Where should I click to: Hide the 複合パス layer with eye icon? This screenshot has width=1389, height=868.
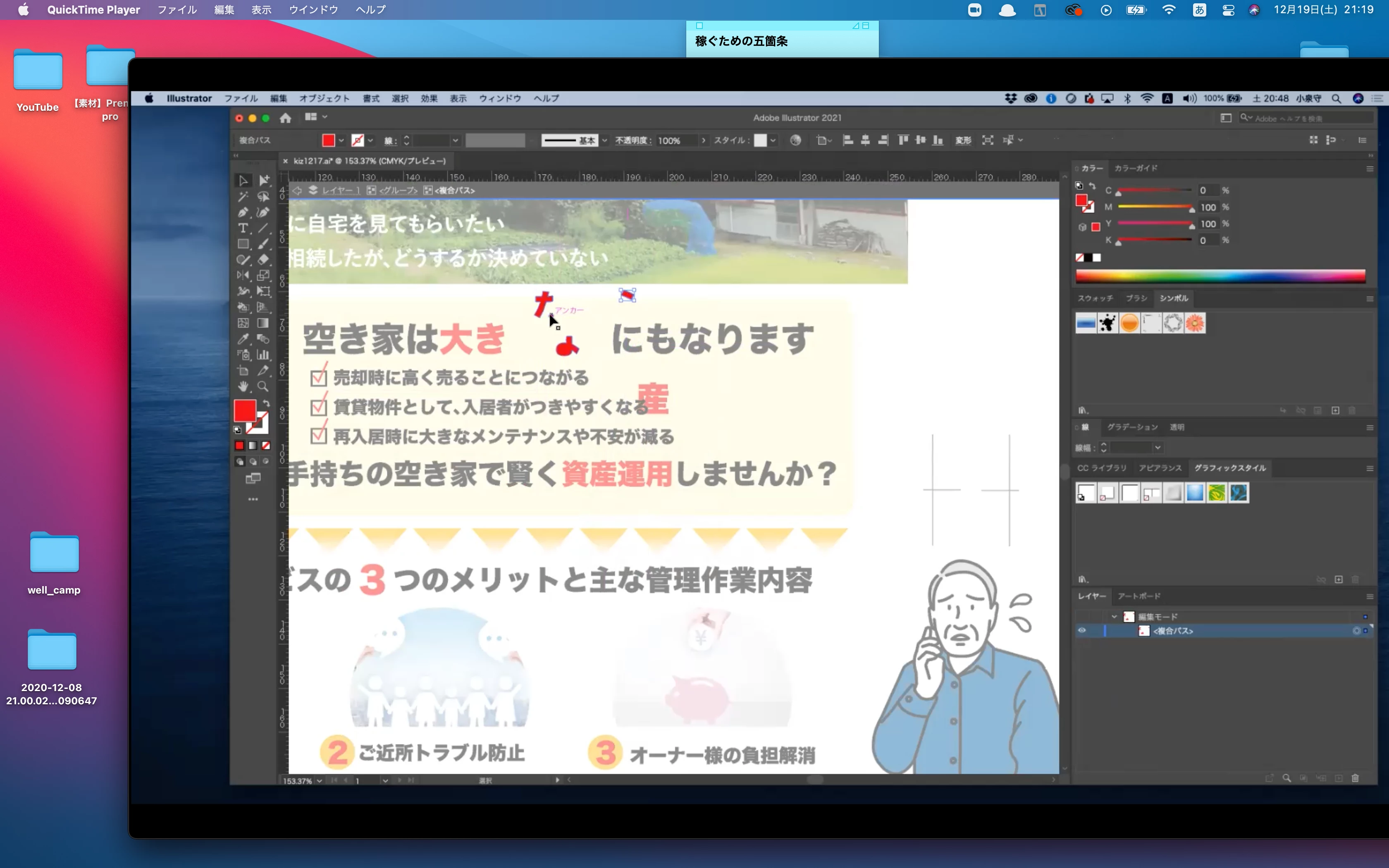pos(1081,630)
